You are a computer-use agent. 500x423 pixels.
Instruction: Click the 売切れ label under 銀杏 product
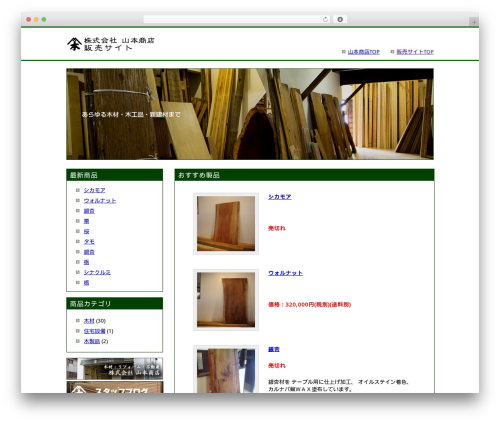tap(277, 366)
